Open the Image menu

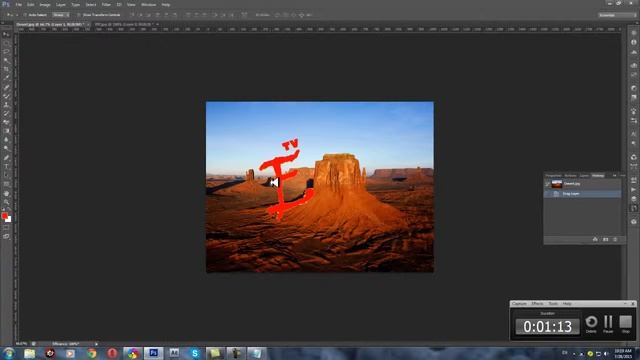click(x=45, y=4)
